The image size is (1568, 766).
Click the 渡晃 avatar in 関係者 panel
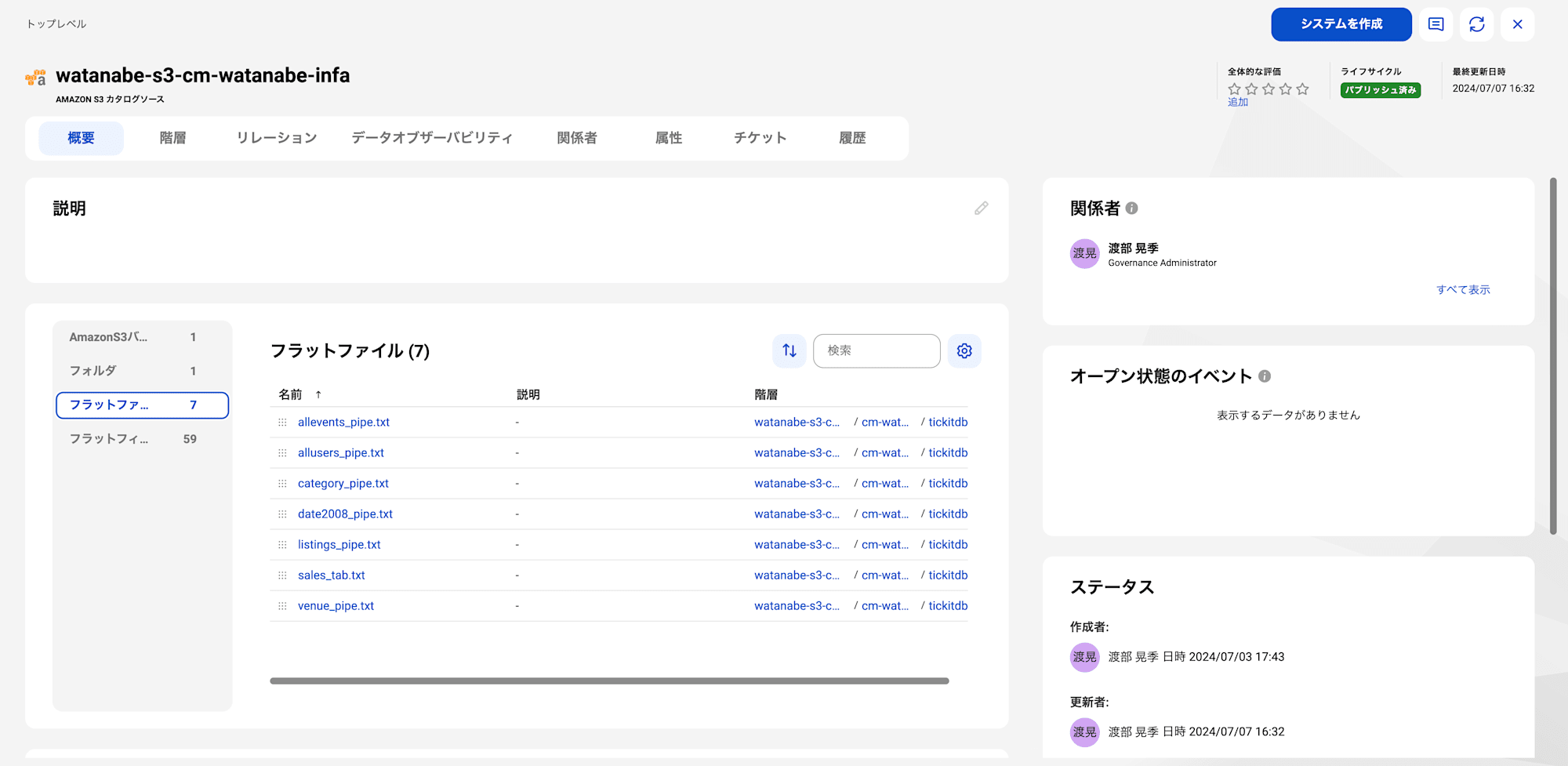coord(1084,254)
